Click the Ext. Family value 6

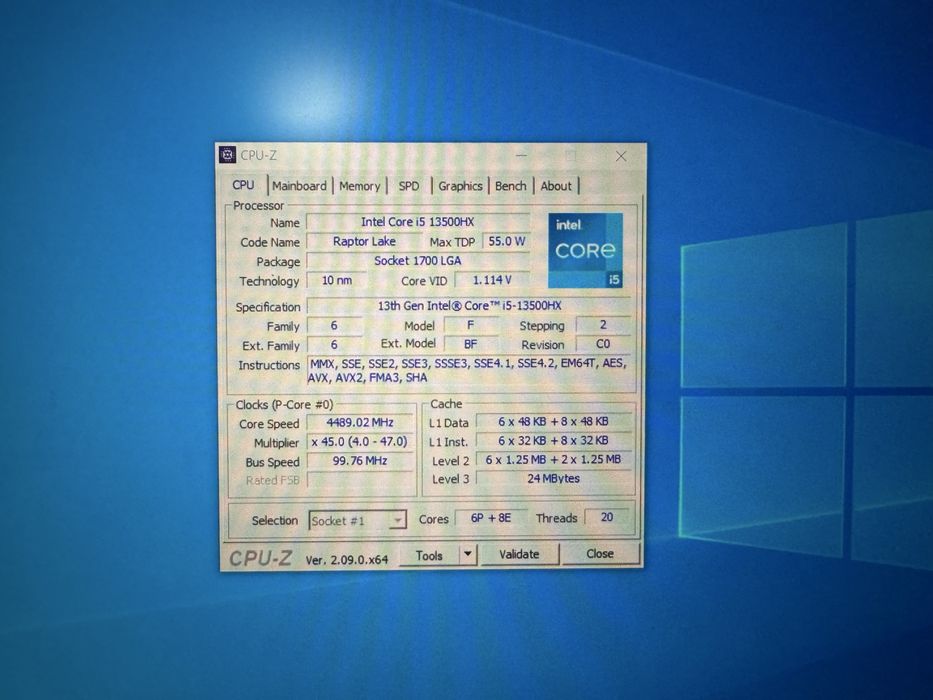[334, 345]
